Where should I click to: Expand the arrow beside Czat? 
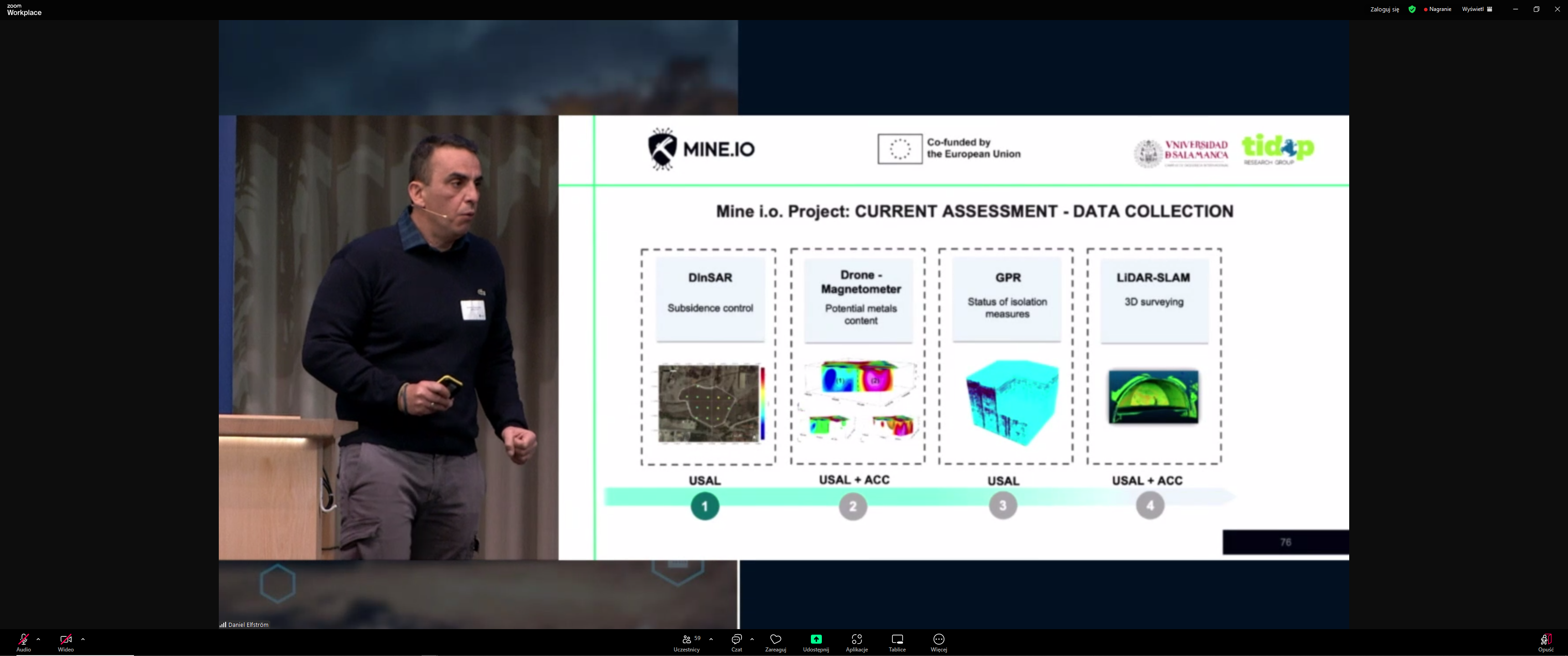[x=753, y=639]
